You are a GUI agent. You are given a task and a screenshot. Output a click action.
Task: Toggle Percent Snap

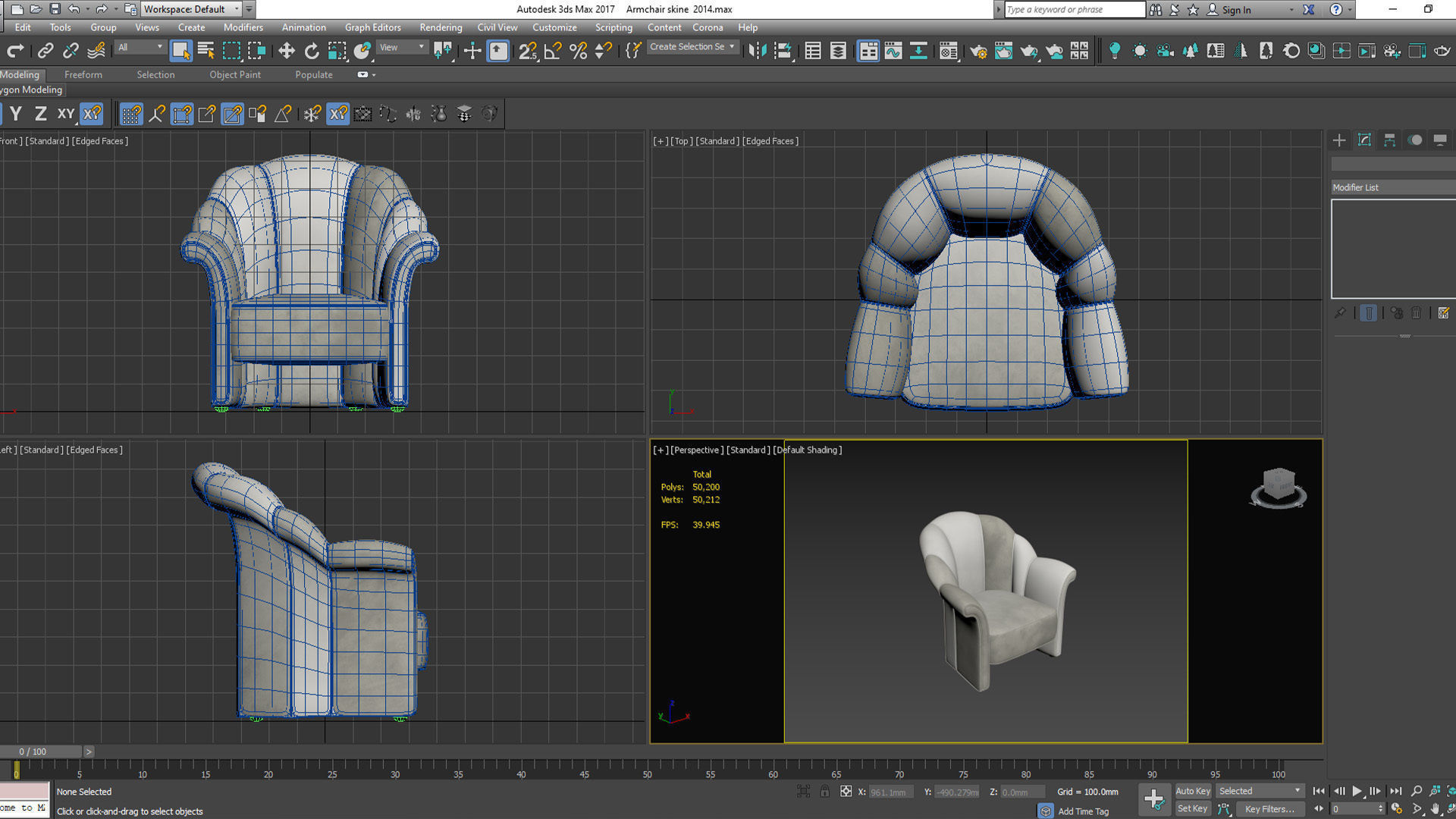click(578, 51)
